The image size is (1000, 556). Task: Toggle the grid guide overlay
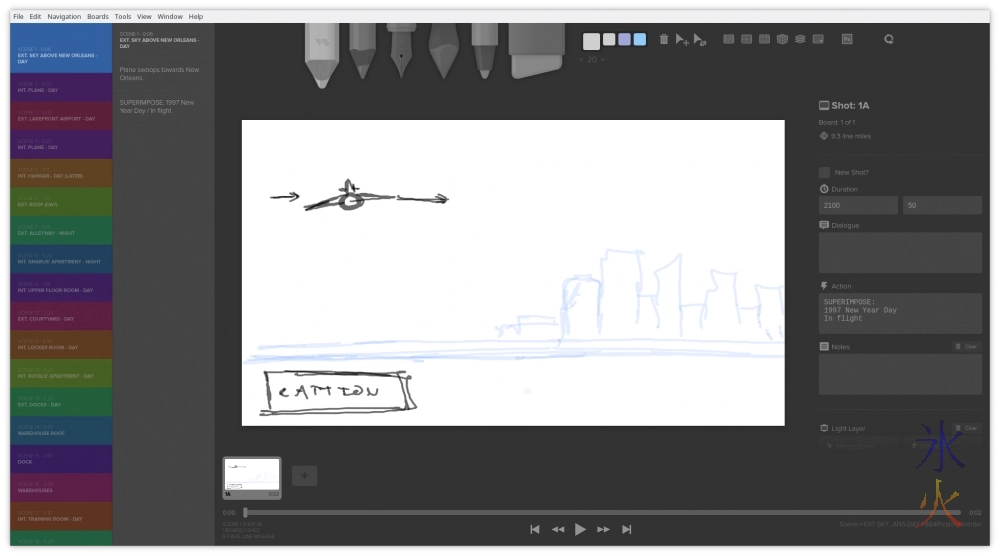pyautogui.click(x=729, y=39)
